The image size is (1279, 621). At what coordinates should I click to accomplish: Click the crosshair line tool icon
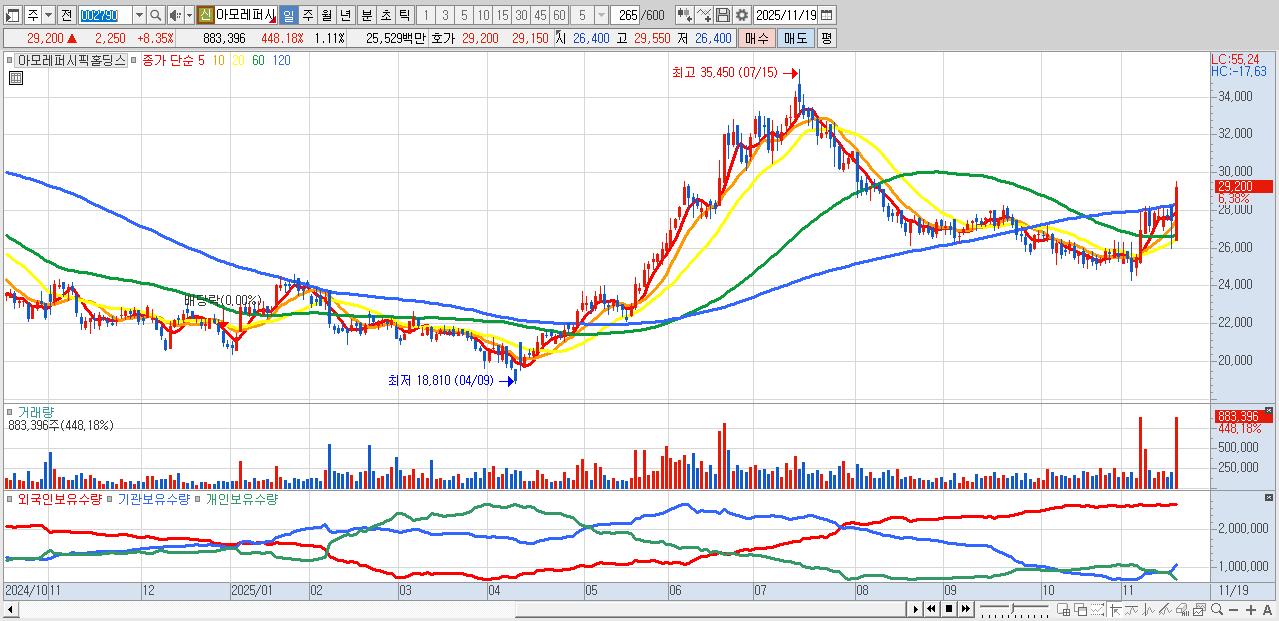(x=1116, y=609)
